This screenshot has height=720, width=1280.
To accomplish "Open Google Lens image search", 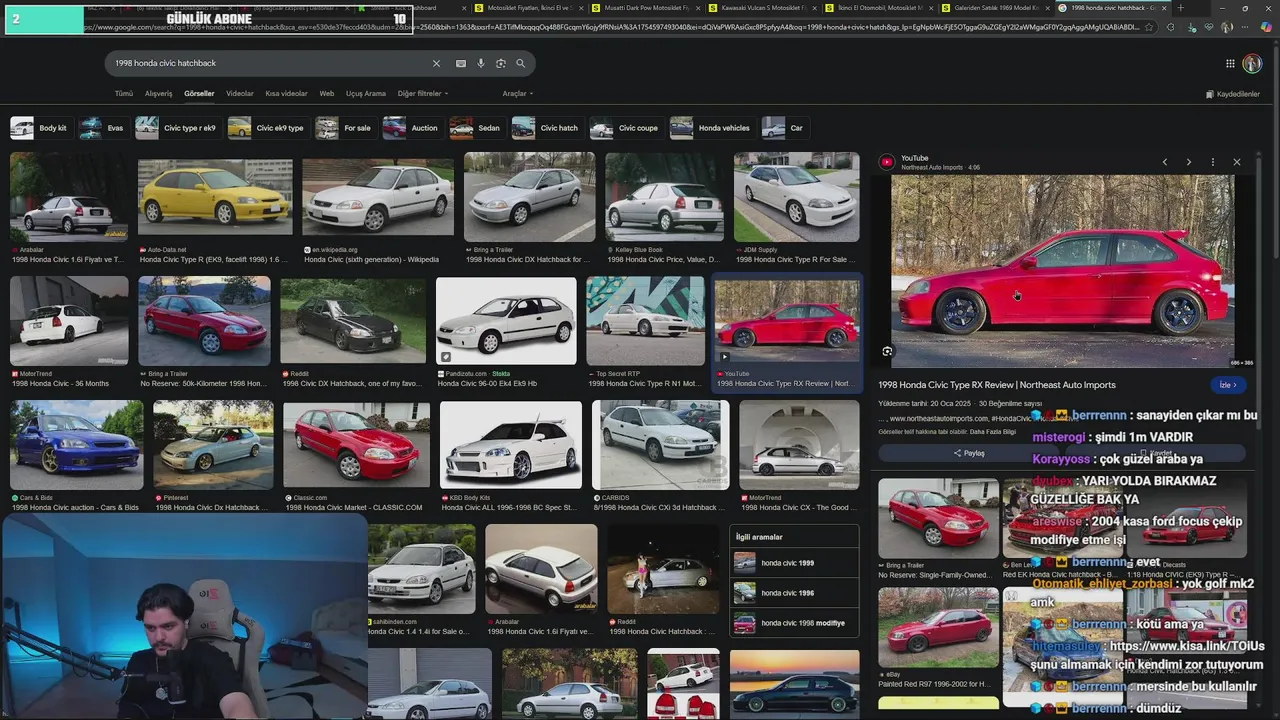I will click(500, 63).
